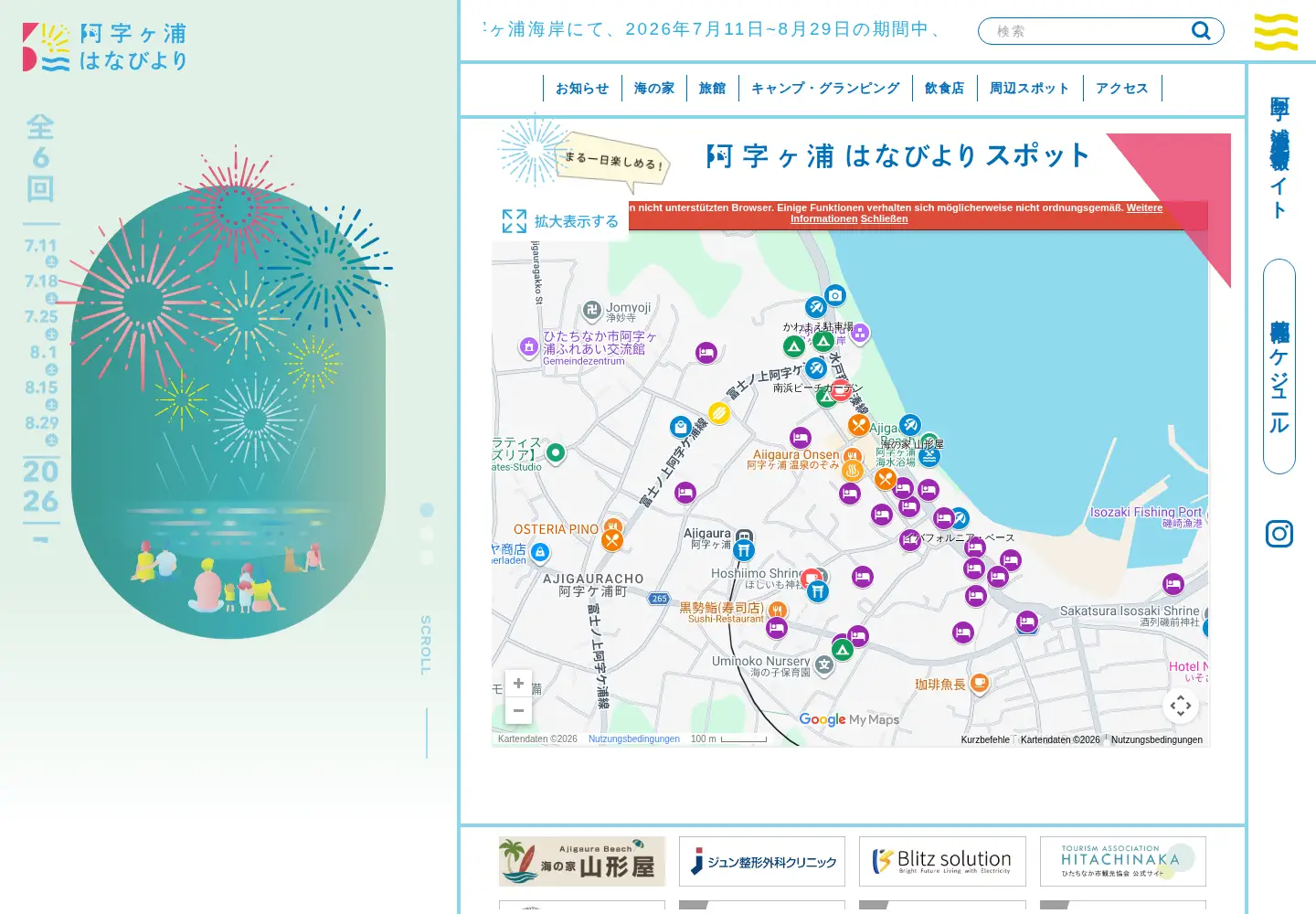Select green tent marker above Uminoko Nursery
The width and height of the screenshot is (1316, 914).
click(x=843, y=650)
